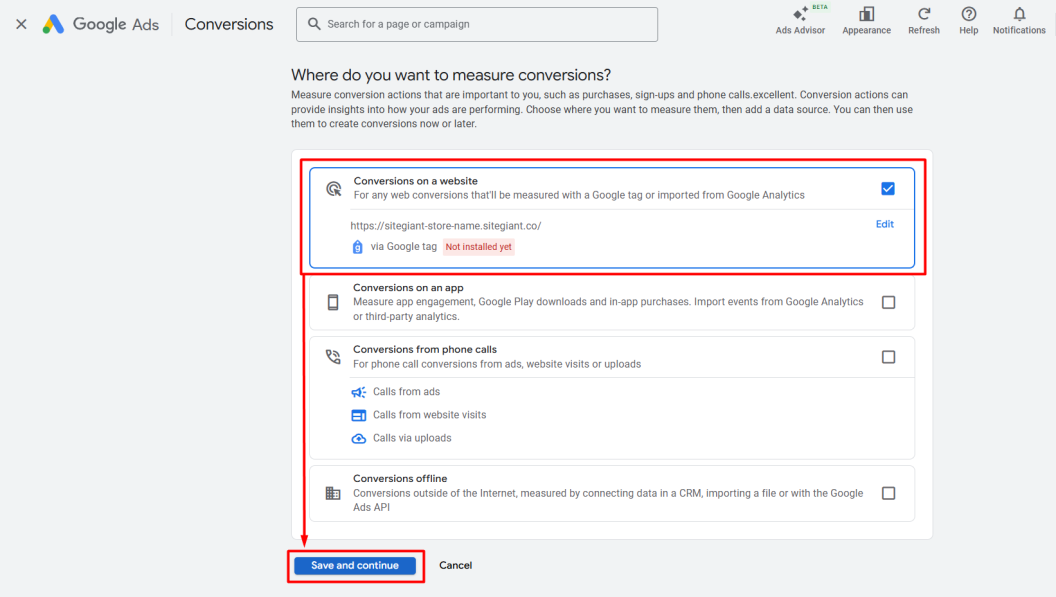Image resolution: width=1056 pixels, height=597 pixels.
Task: Tick the Conversions from phone calls checkbox
Action: (888, 357)
